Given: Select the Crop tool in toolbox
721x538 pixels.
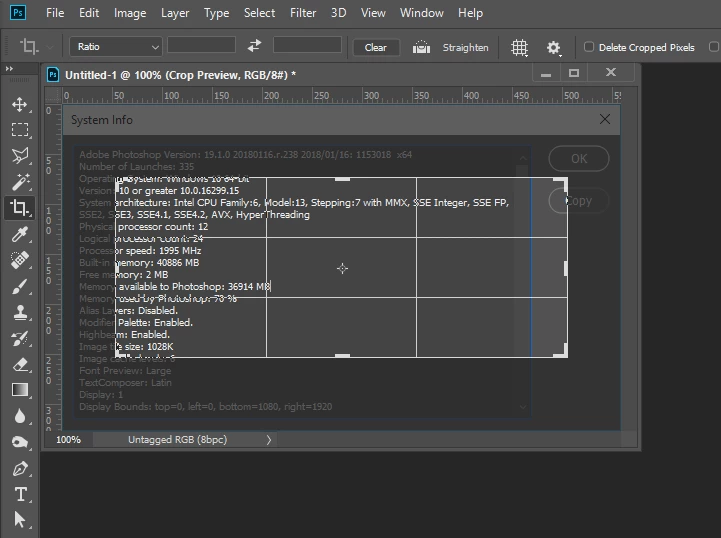Looking at the screenshot, I should (x=19, y=208).
